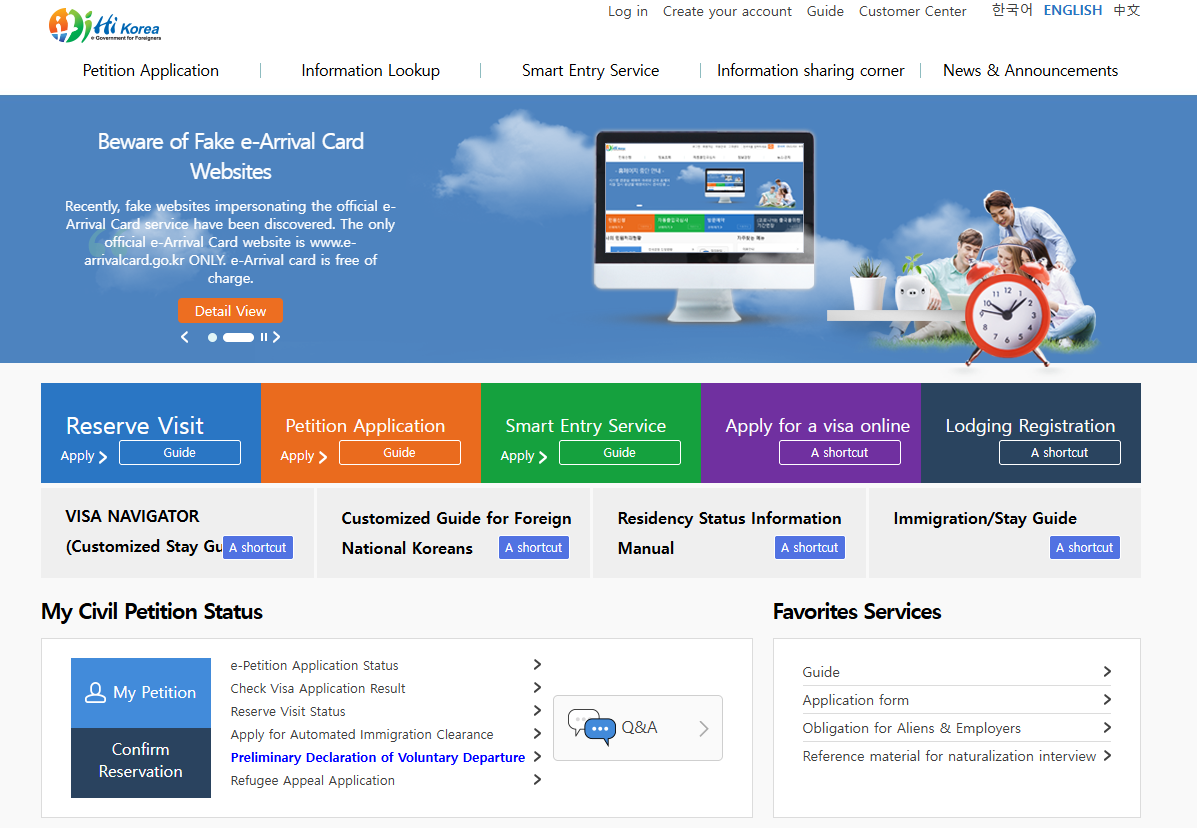Image resolution: width=1197 pixels, height=828 pixels.
Task: Open Smart Entry Service menu
Action: 590,70
